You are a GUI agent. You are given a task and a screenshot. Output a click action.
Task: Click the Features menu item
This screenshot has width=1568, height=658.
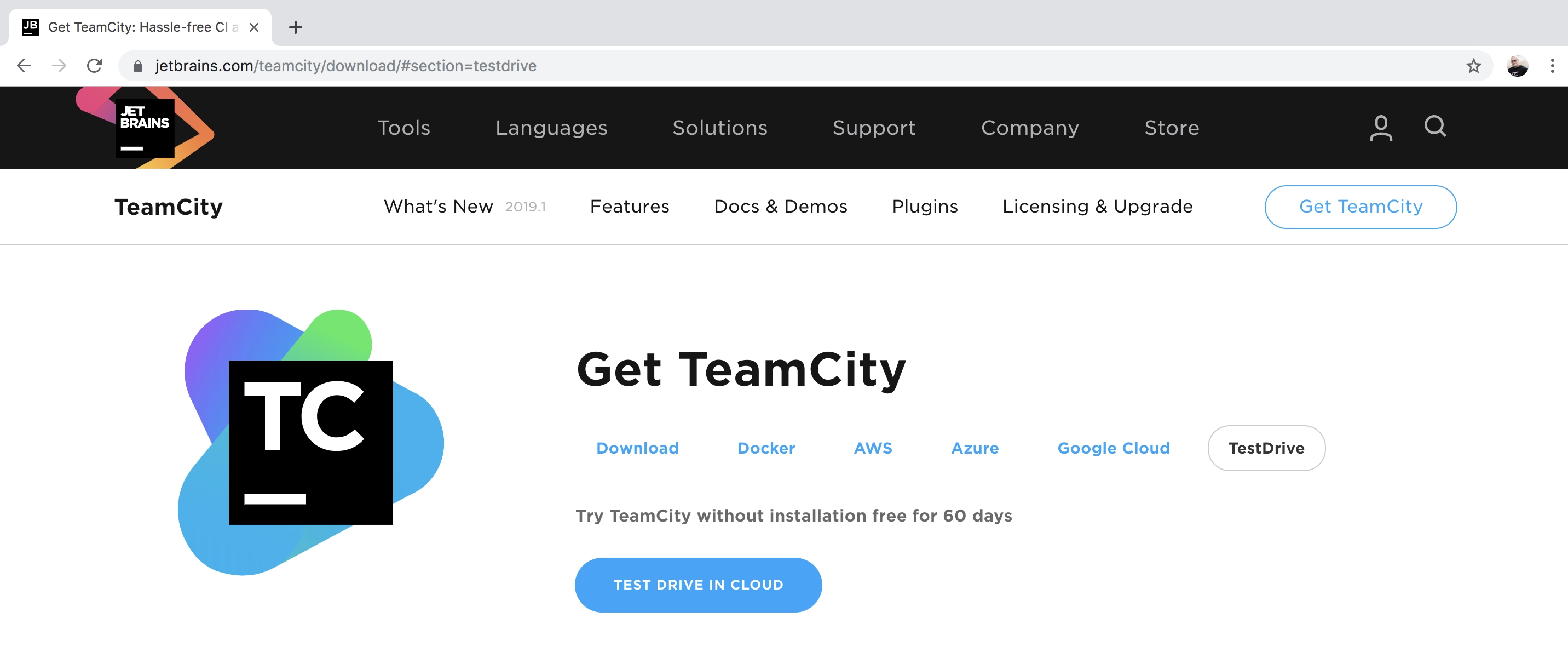coord(629,206)
